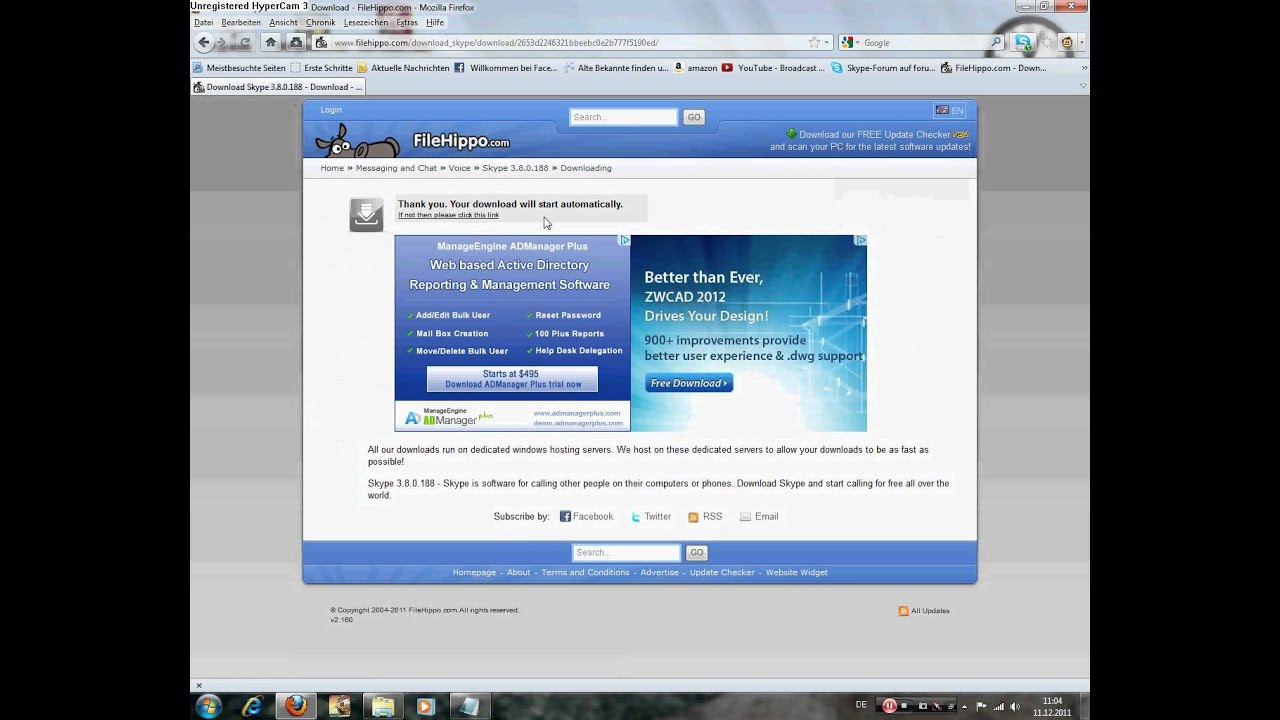Focus the top FileHippo search box

pos(623,117)
